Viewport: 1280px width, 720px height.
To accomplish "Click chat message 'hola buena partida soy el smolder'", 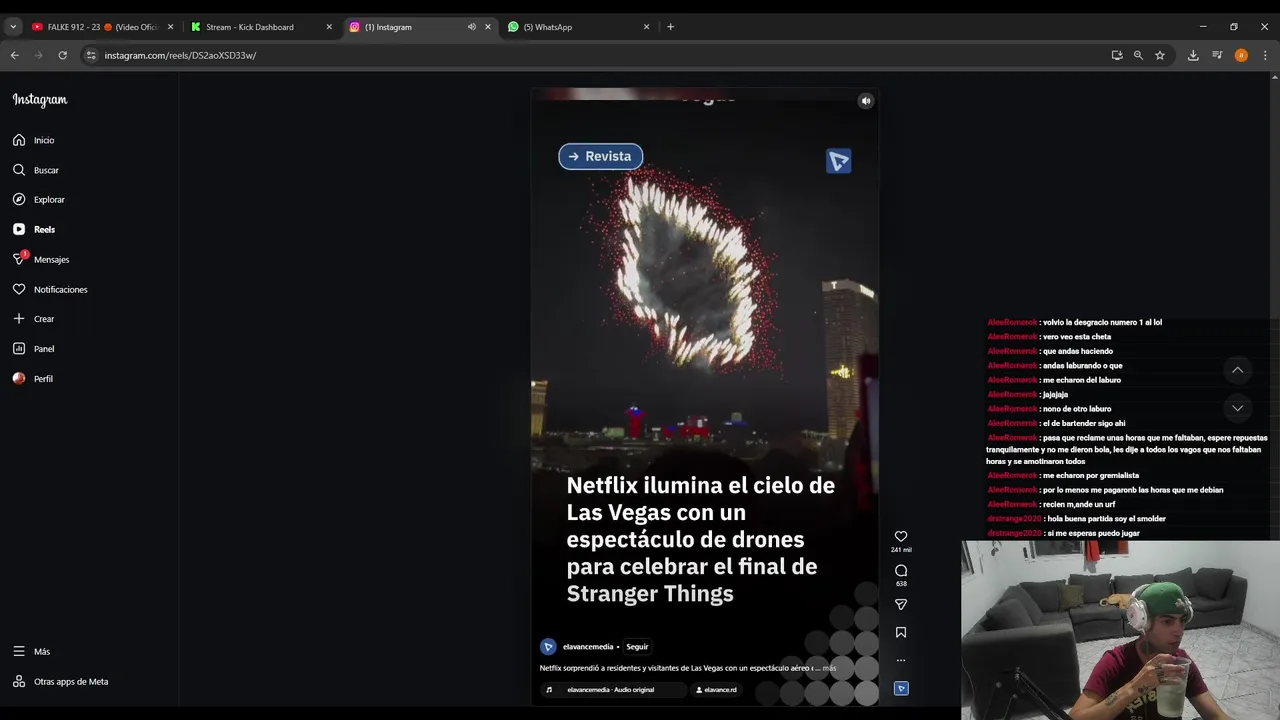I will point(1106,519).
